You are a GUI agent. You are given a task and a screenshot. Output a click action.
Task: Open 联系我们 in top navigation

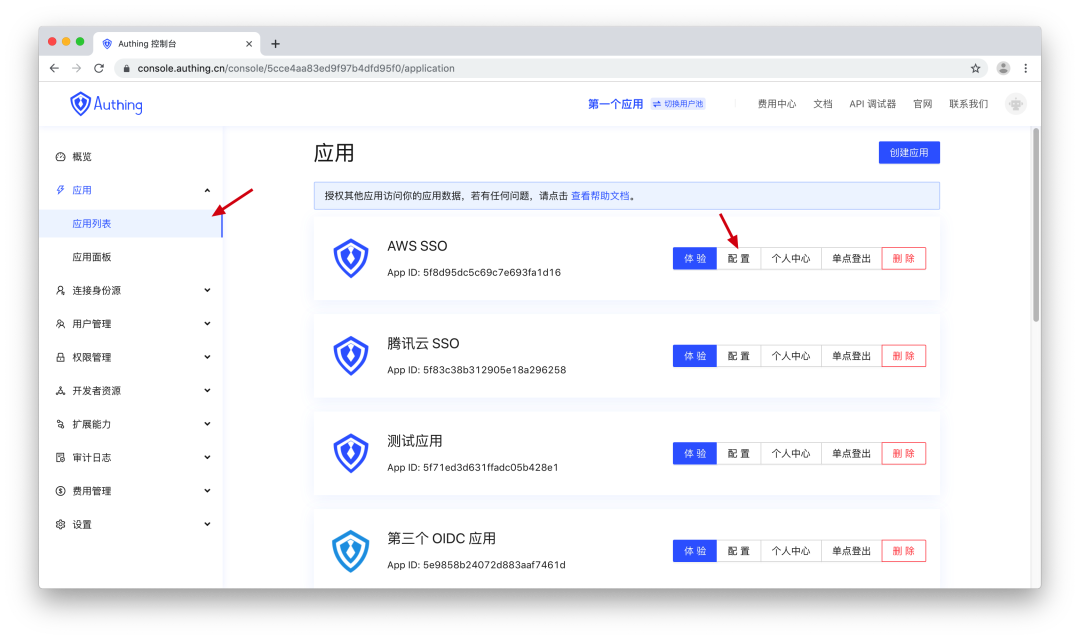coord(968,104)
